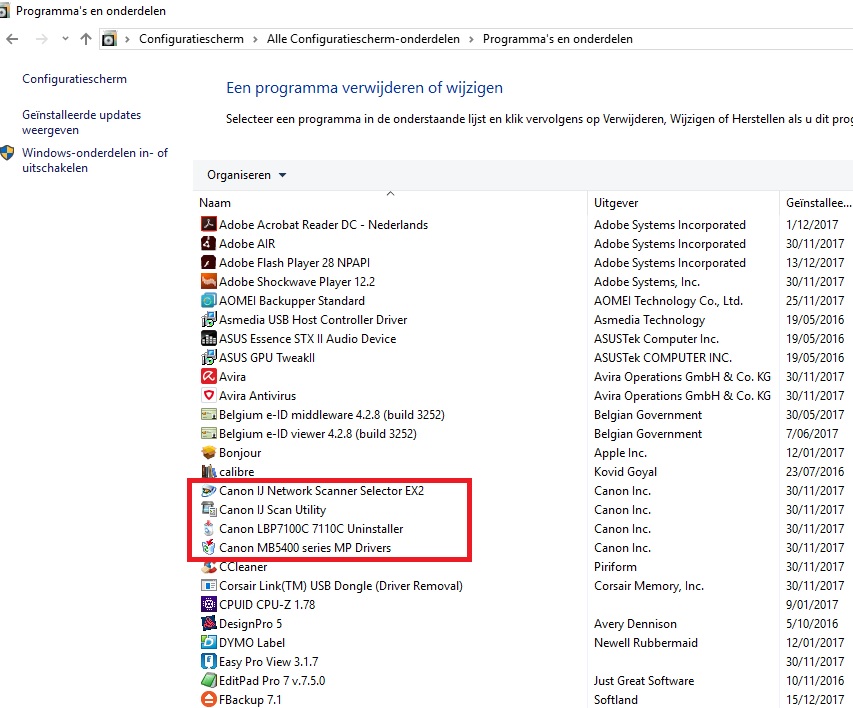Click Alle Configuratiescherm-onderdelen breadcrumb
853x708 pixels.
pyautogui.click(x=363, y=39)
